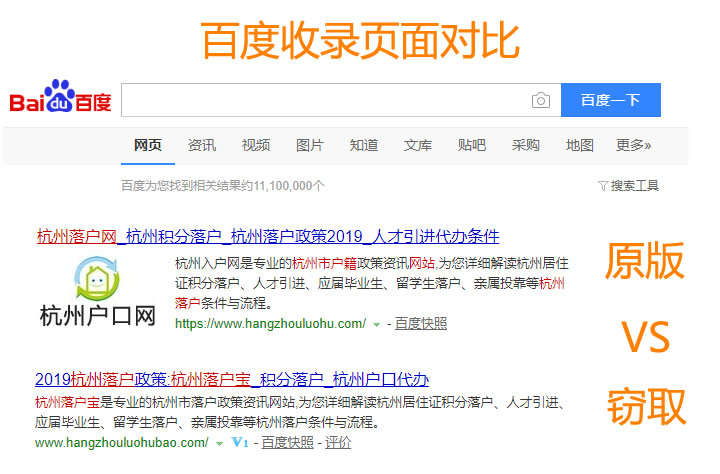Switch to the 图片 tab
Viewport: 720px width, 474px height.
tap(310, 145)
